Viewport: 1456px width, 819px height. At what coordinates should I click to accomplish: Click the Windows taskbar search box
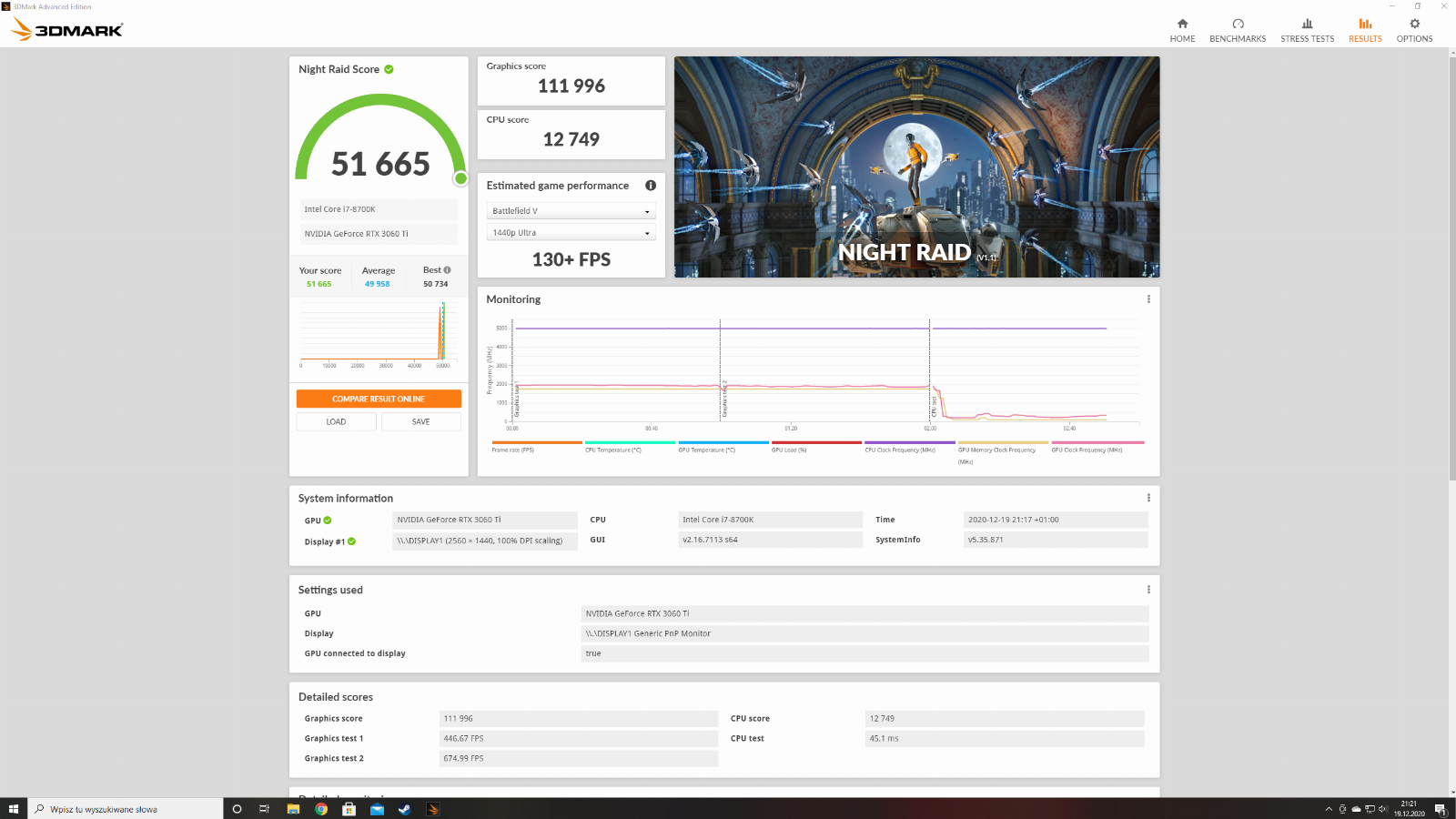pyautogui.click(x=126, y=809)
